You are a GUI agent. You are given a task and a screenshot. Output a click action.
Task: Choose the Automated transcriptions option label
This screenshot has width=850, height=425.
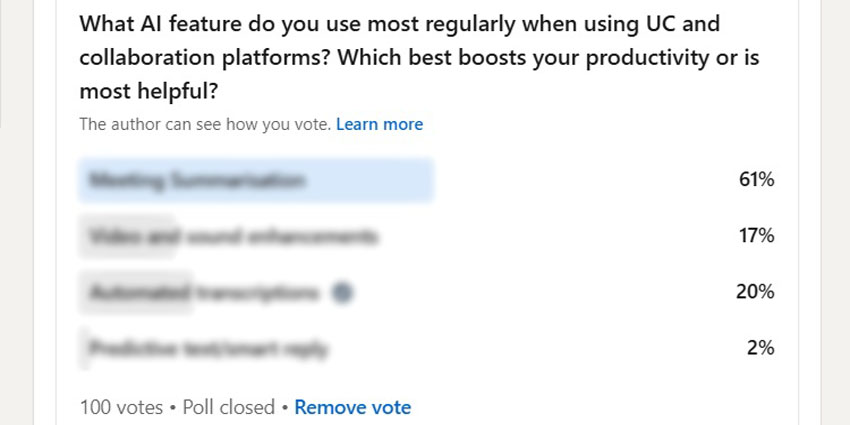[204, 293]
